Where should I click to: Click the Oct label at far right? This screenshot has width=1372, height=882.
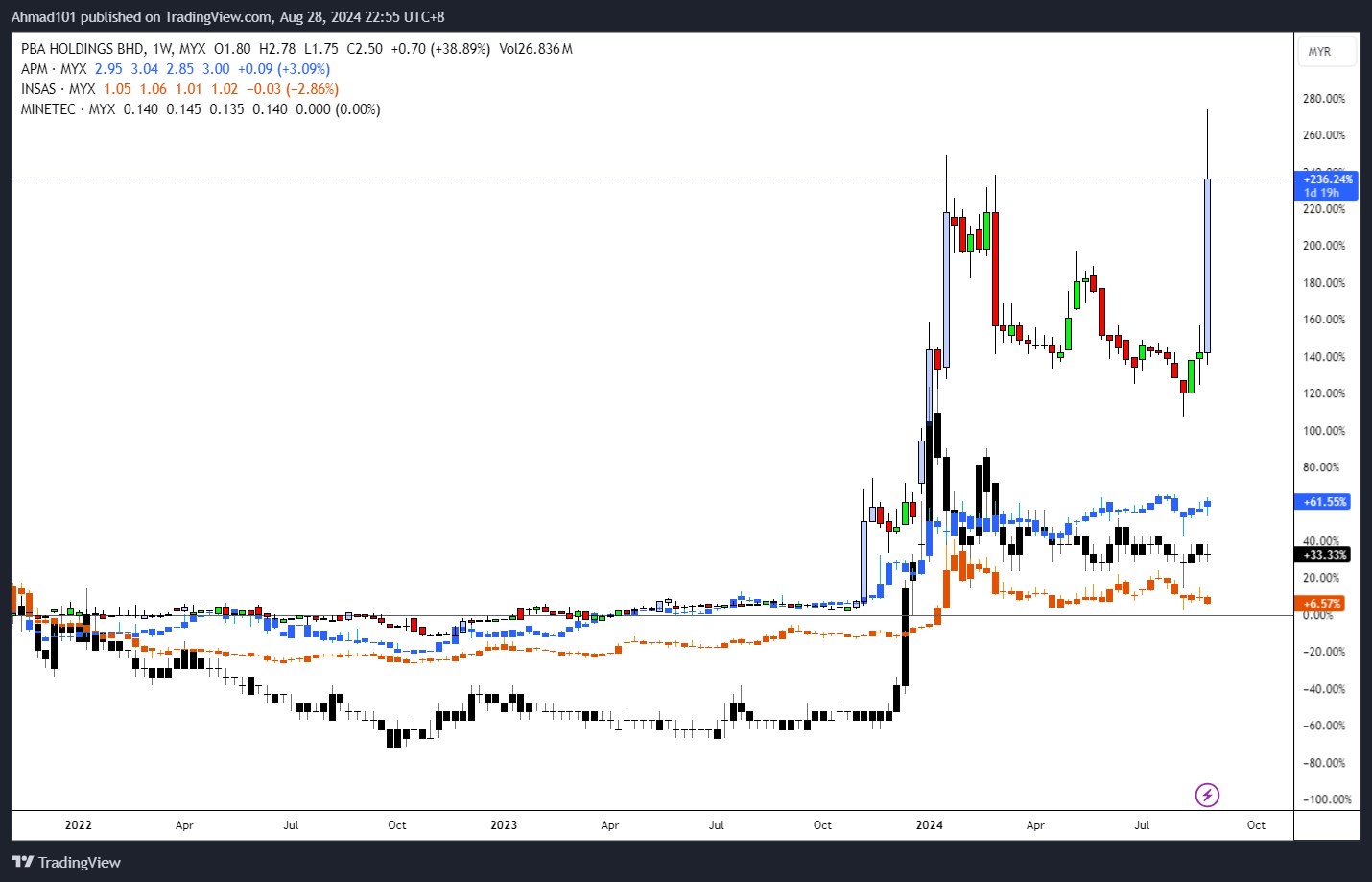pyautogui.click(x=1256, y=825)
